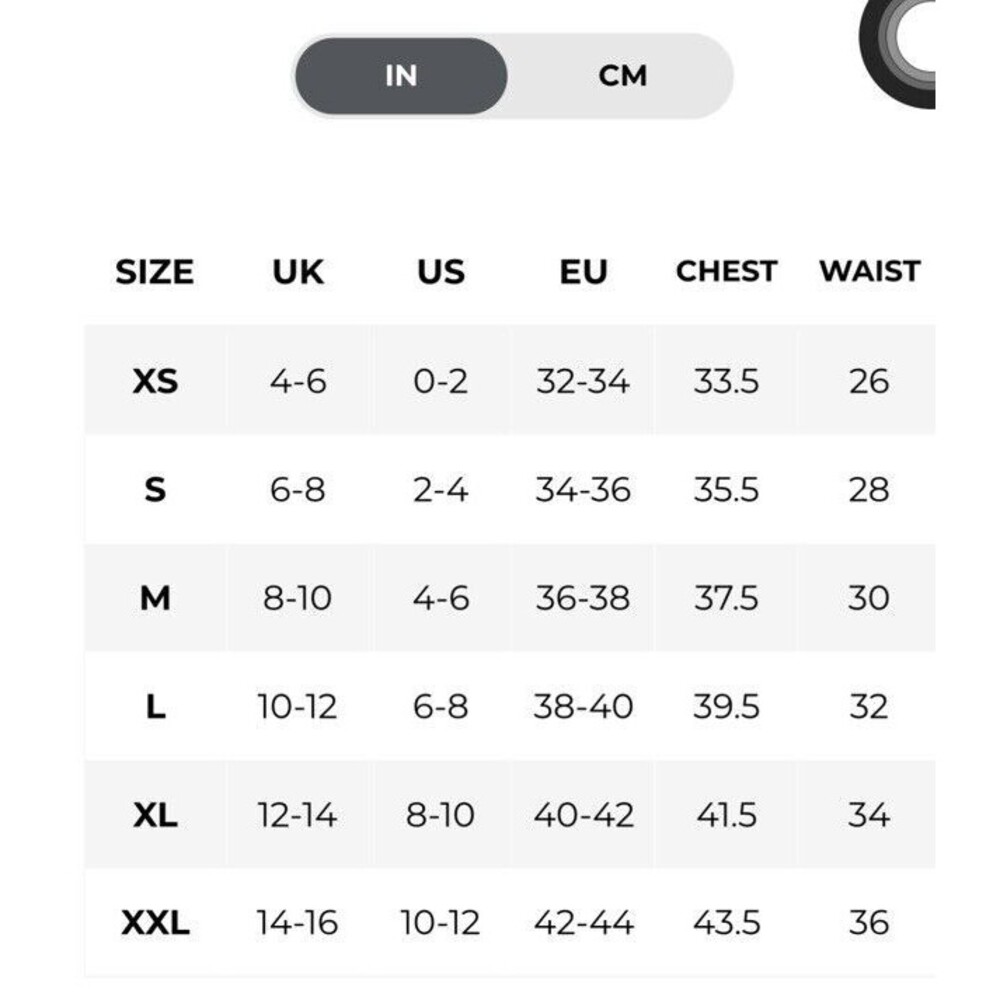The width and height of the screenshot is (1000, 1000).
Task: Click the UK 12-14 cell
Action: [x=297, y=815]
